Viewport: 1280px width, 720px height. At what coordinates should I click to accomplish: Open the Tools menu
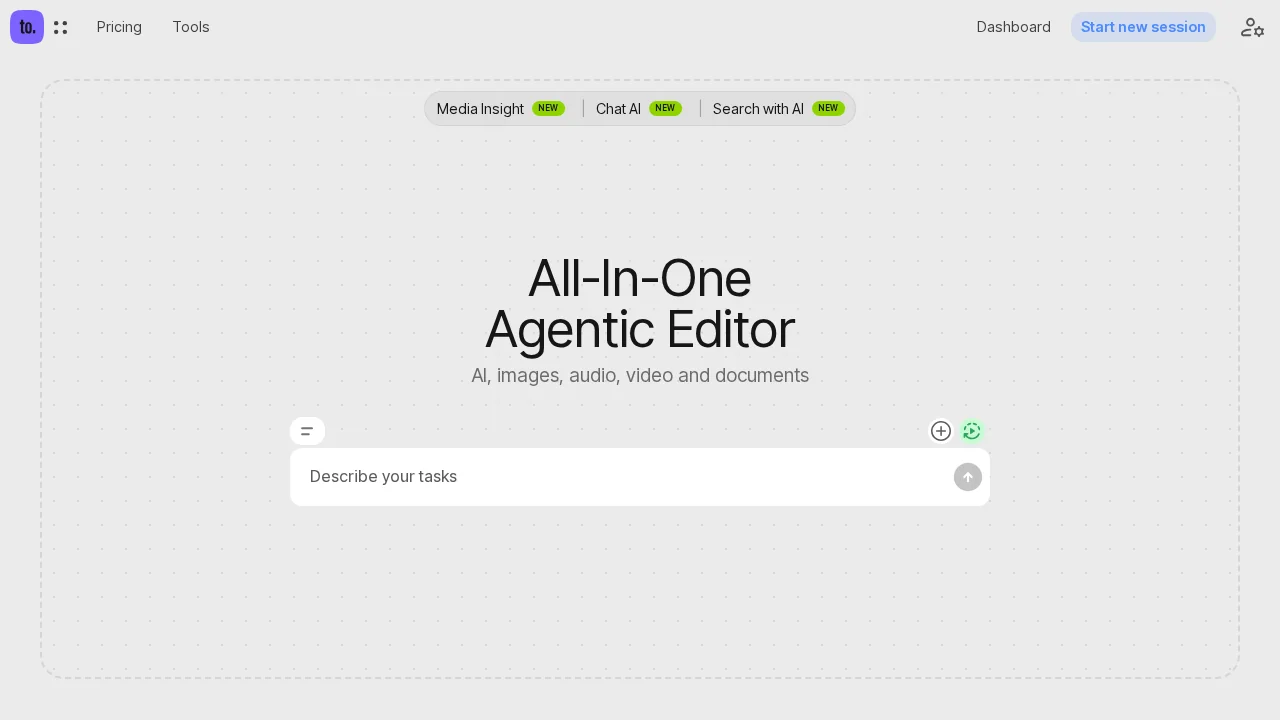click(x=191, y=27)
